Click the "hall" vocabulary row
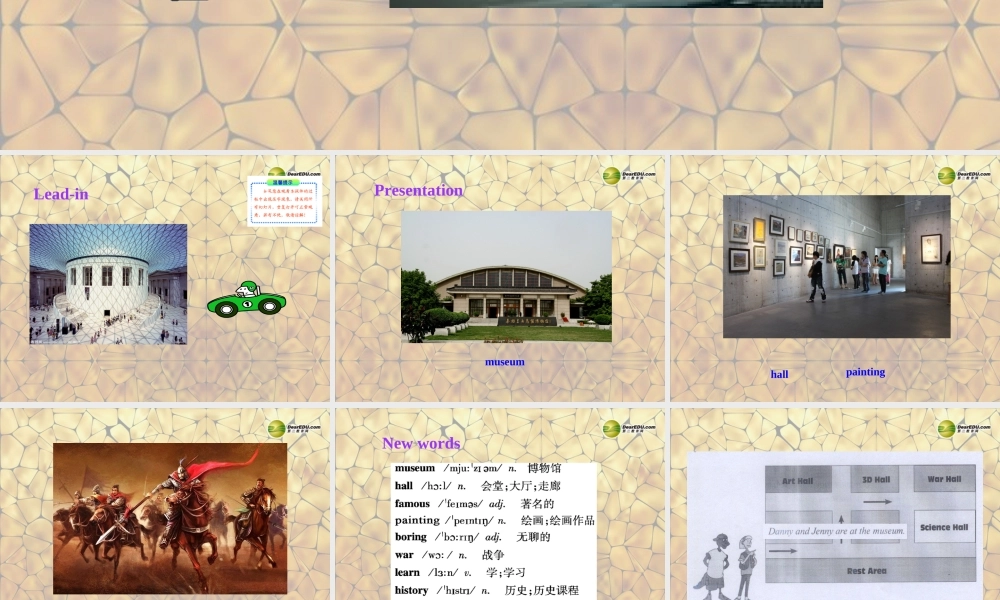This screenshot has height=600, width=1000. click(478, 486)
